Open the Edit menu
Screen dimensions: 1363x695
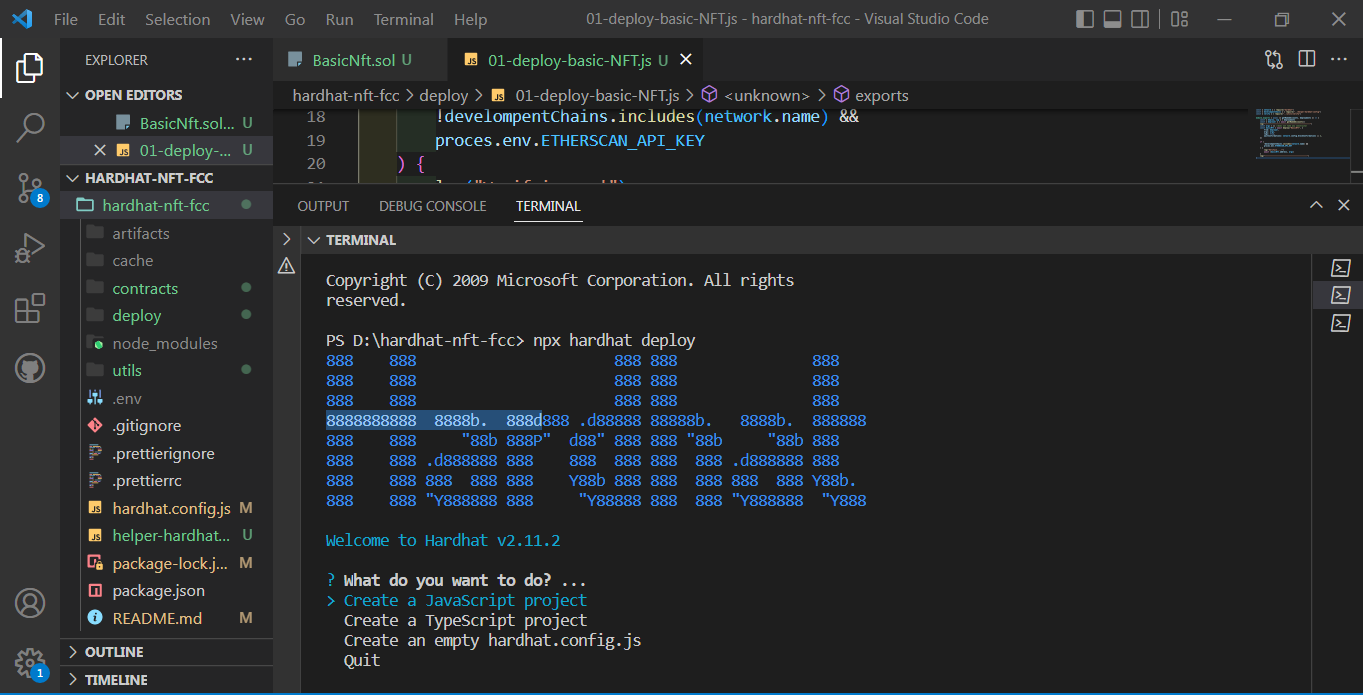pyautogui.click(x=112, y=19)
